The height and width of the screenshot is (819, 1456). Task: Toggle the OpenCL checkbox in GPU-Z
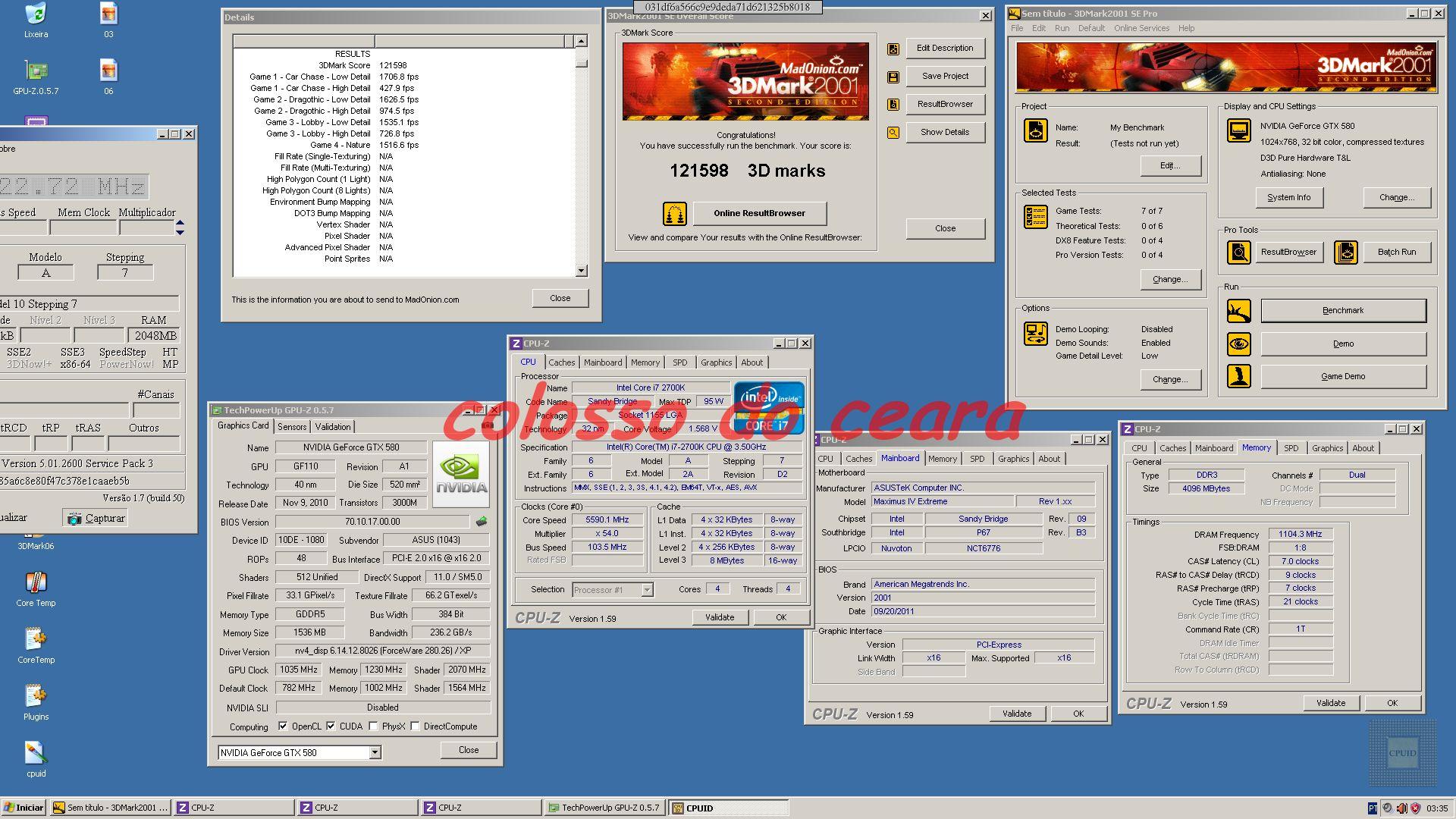tap(283, 726)
